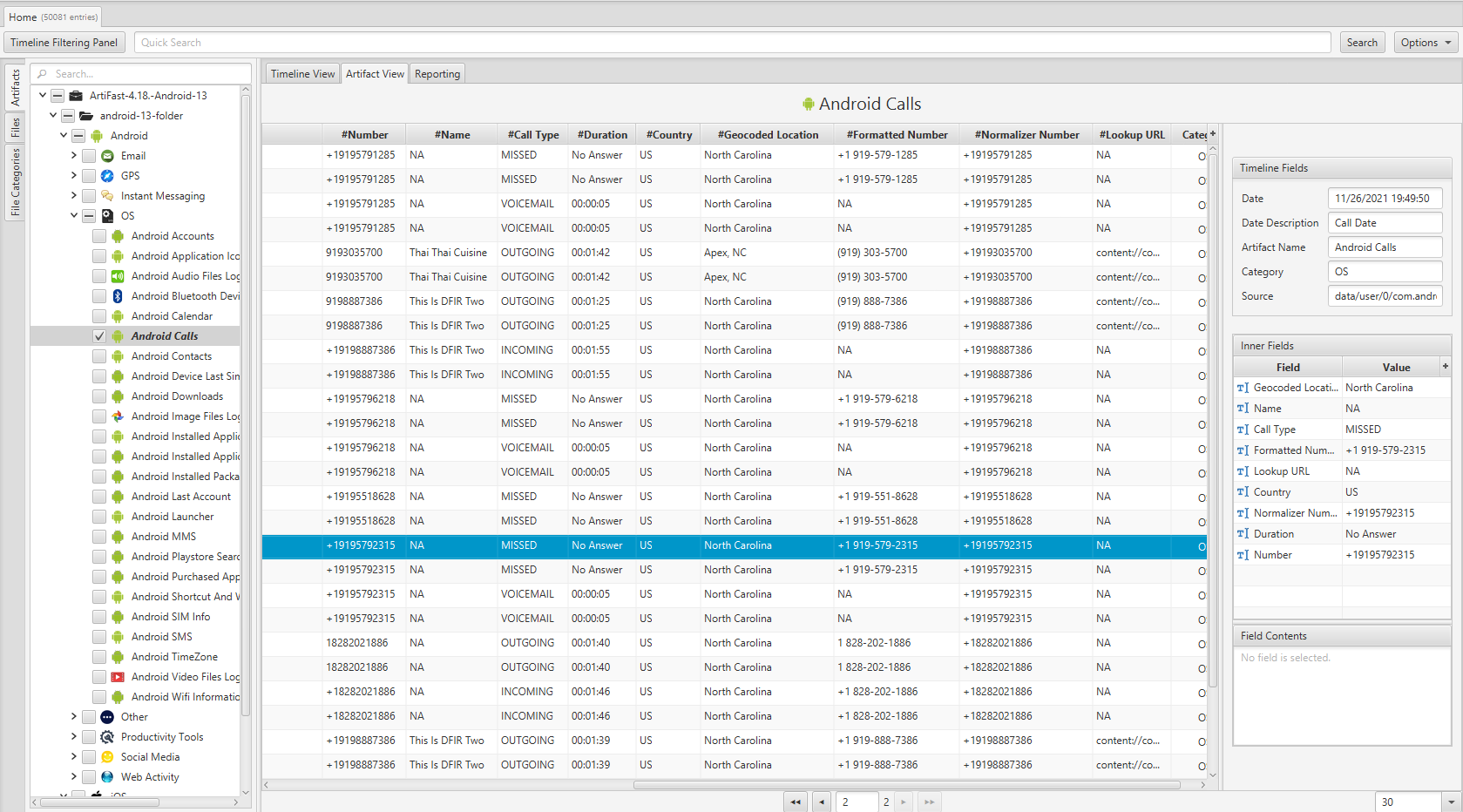
Task: Click the Android Image Files Log icon
Action: tap(118, 416)
